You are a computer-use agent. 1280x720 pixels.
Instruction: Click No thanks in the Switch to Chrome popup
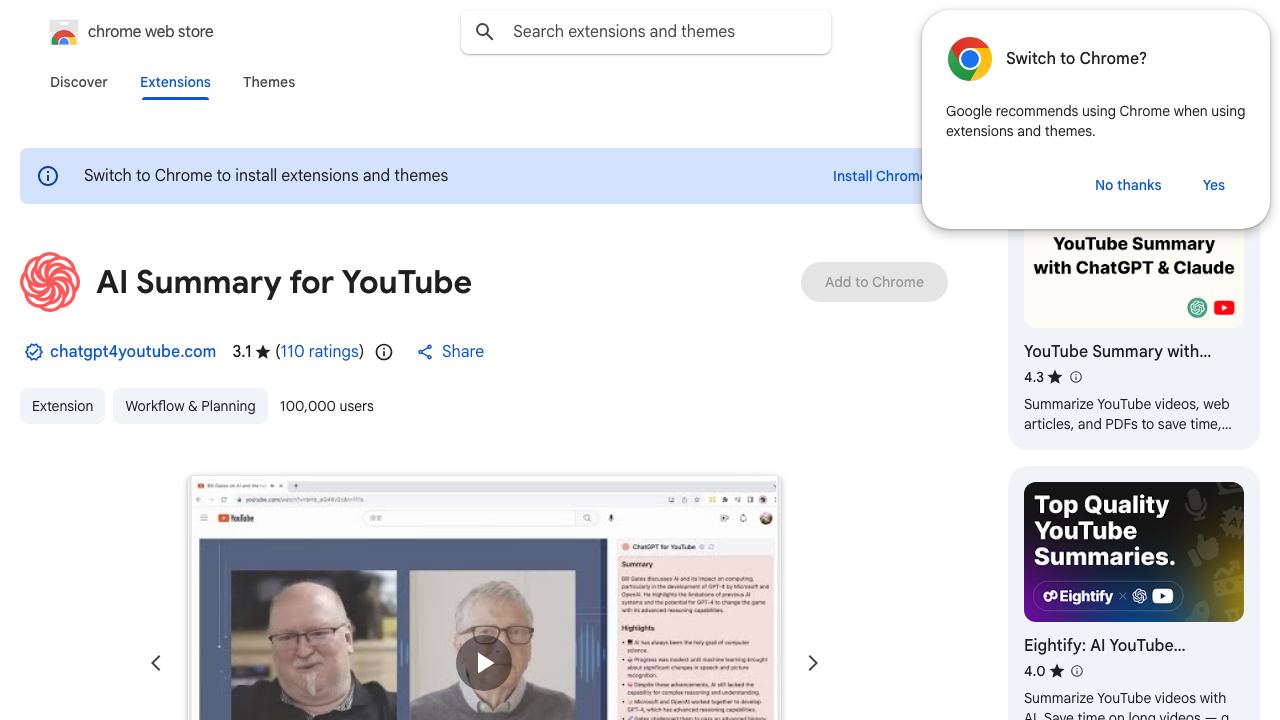[x=1128, y=185]
